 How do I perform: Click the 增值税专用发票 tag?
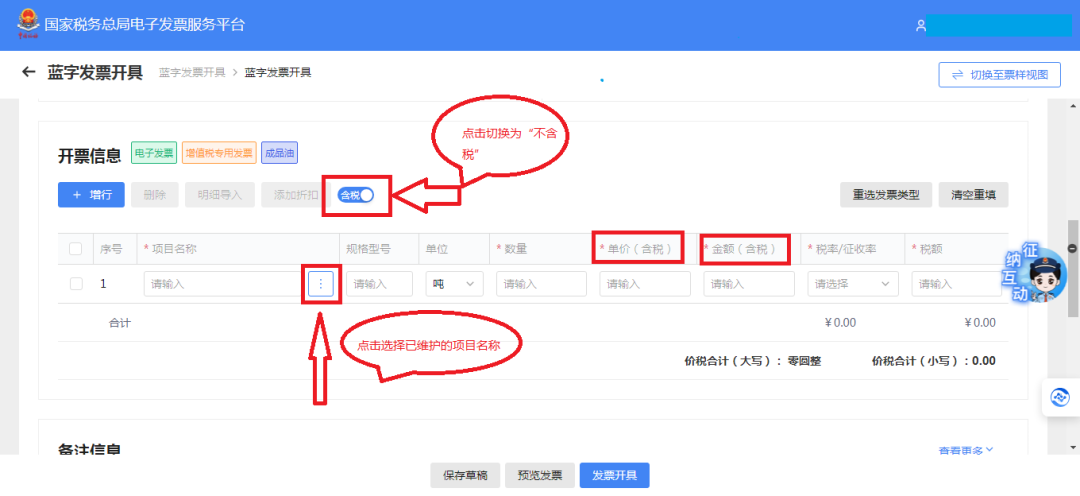219,153
